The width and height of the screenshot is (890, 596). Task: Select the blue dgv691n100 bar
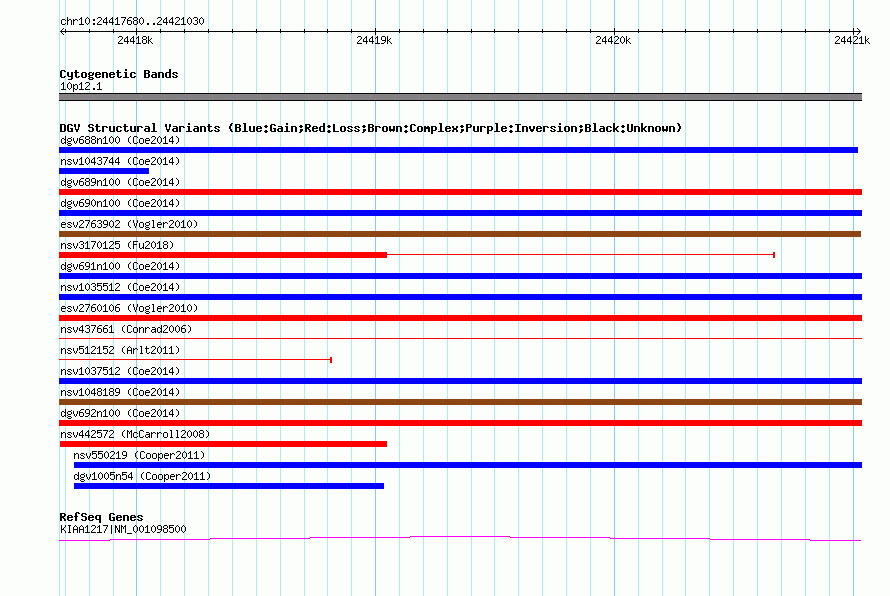[x=460, y=276]
